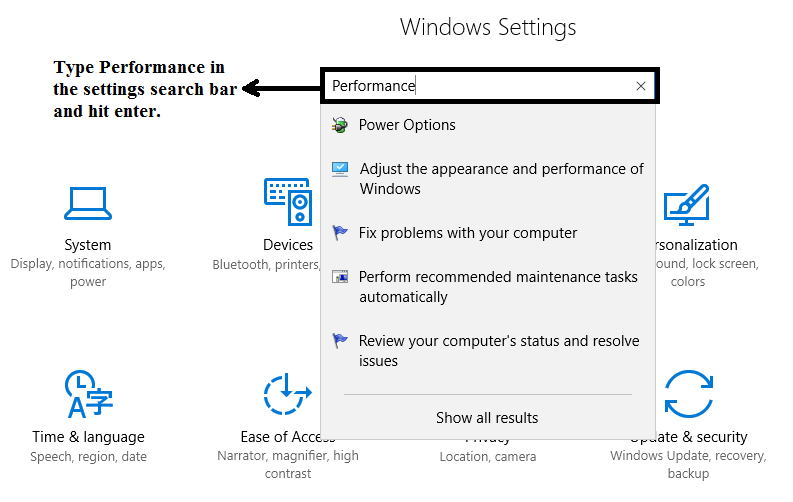Click the icon beside Perform recommended maintenance result

click(x=340, y=277)
